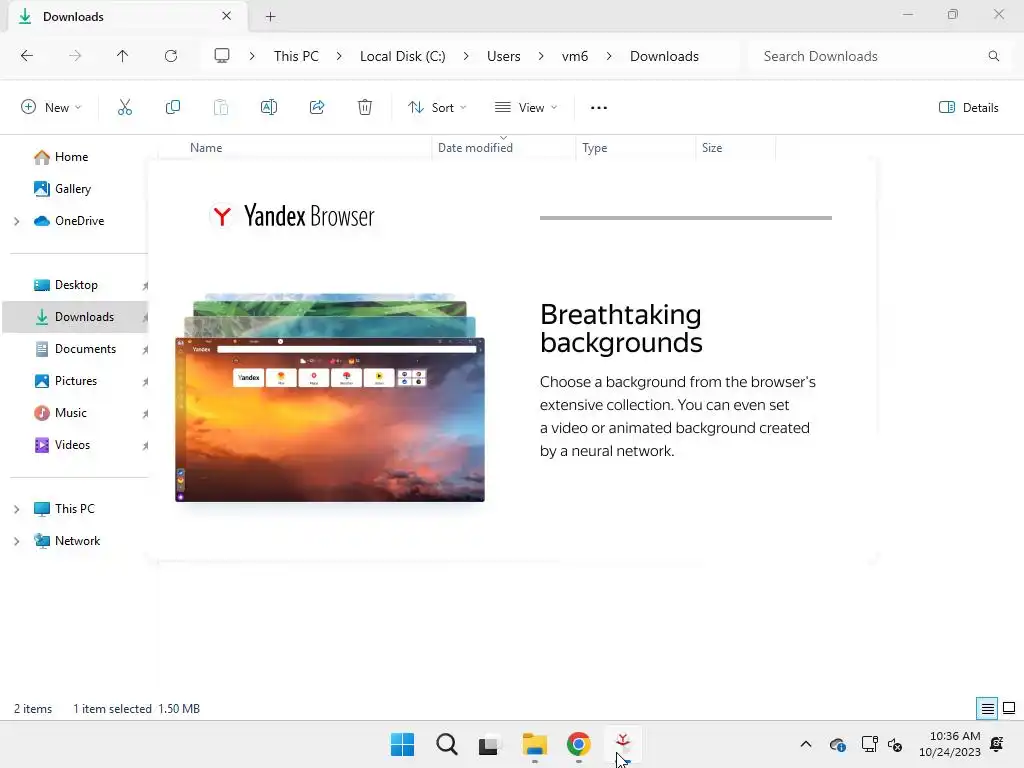Expand chevron after Users breadcrumb

pos(541,56)
